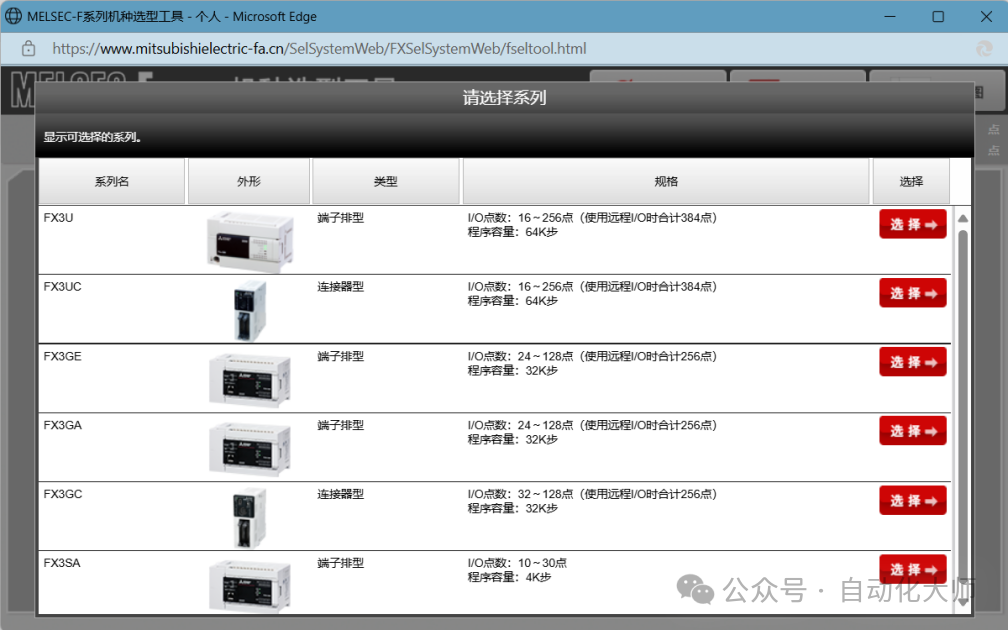This screenshot has width=1008, height=630.
Task: Click 程序容量 4K步 in FX3SA row
Action: 509,577
